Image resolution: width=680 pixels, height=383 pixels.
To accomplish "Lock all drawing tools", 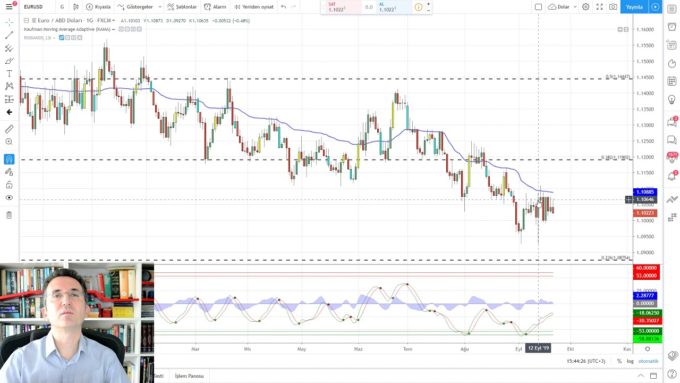I will click(9, 185).
